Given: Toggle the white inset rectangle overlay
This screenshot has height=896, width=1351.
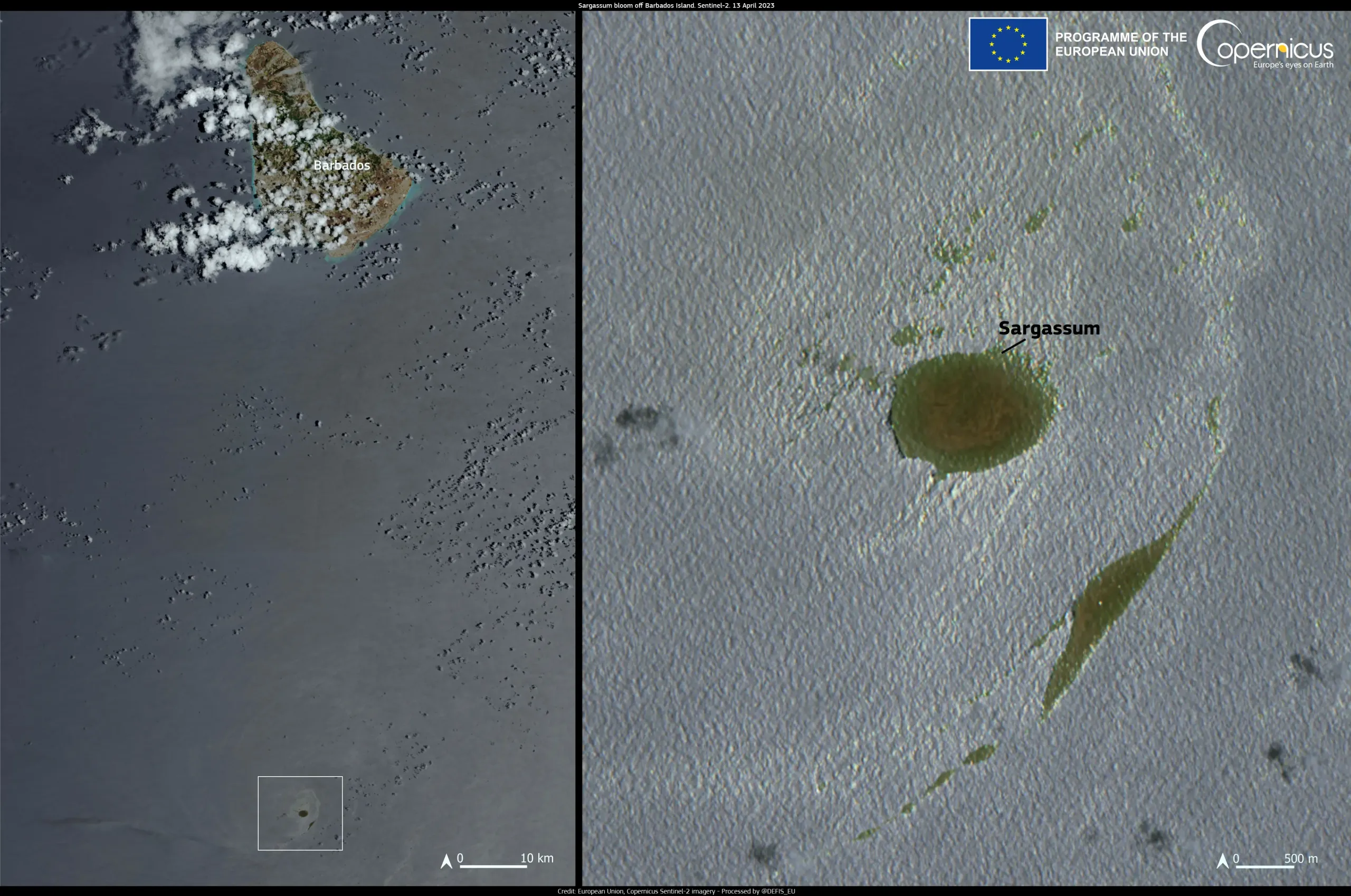Looking at the screenshot, I should 300,813.
